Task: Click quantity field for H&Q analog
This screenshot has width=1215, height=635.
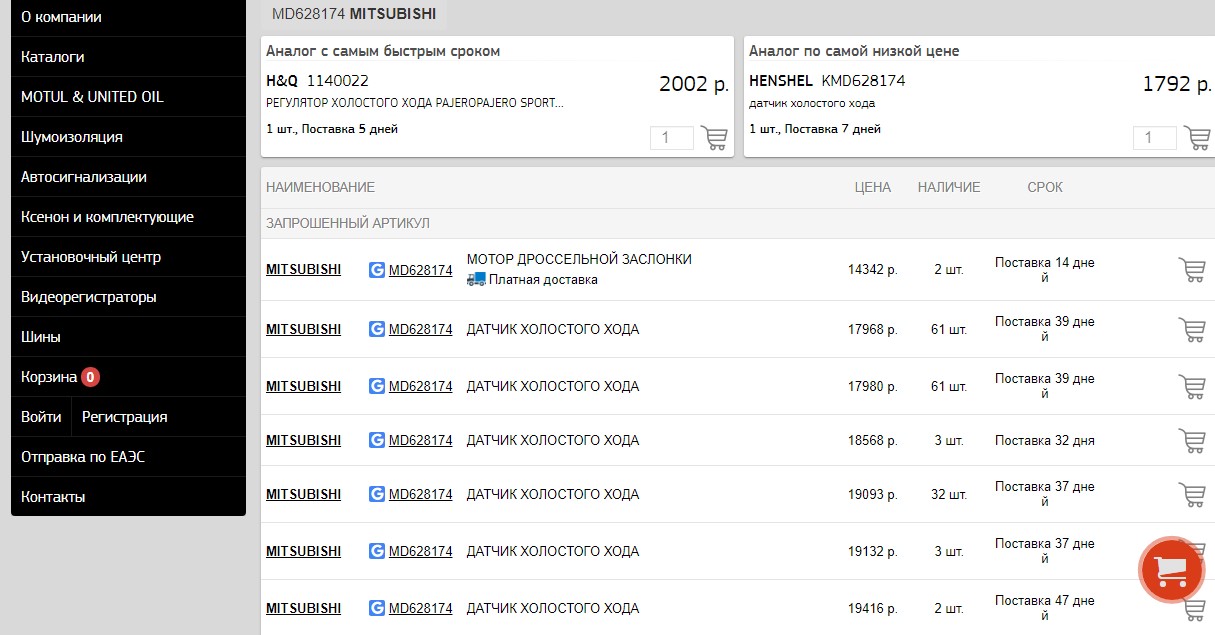Action: 672,138
